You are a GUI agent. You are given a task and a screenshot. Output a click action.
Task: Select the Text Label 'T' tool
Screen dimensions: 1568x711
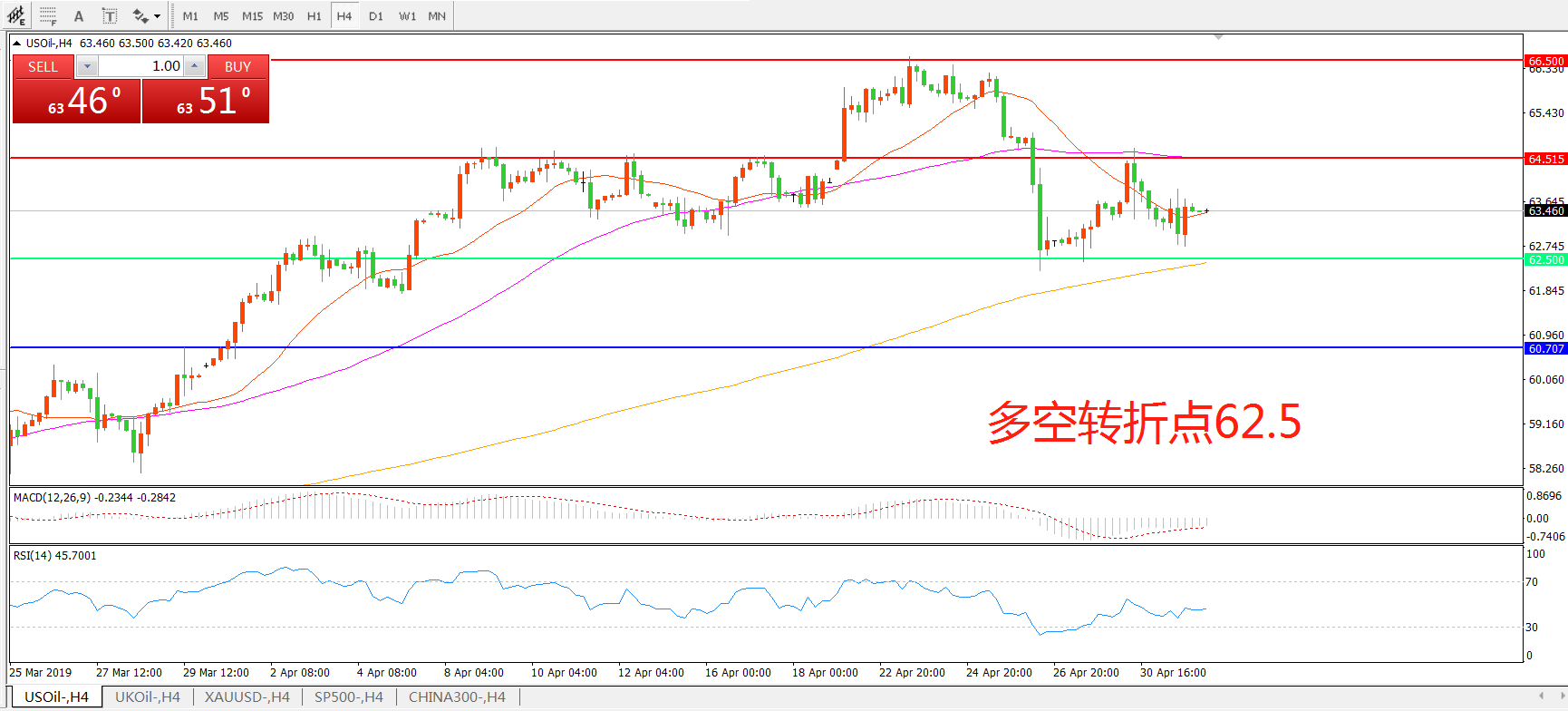(109, 15)
